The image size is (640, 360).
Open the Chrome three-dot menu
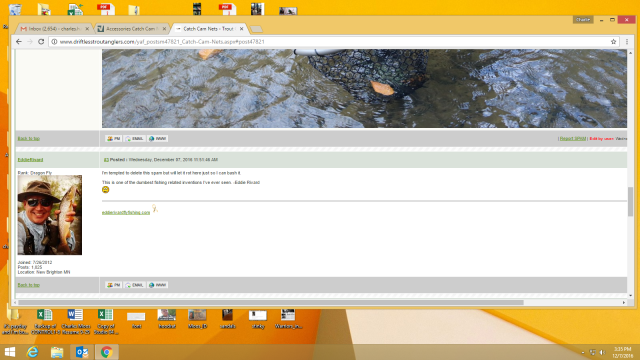pyautogui.click(x=627, y=42)
